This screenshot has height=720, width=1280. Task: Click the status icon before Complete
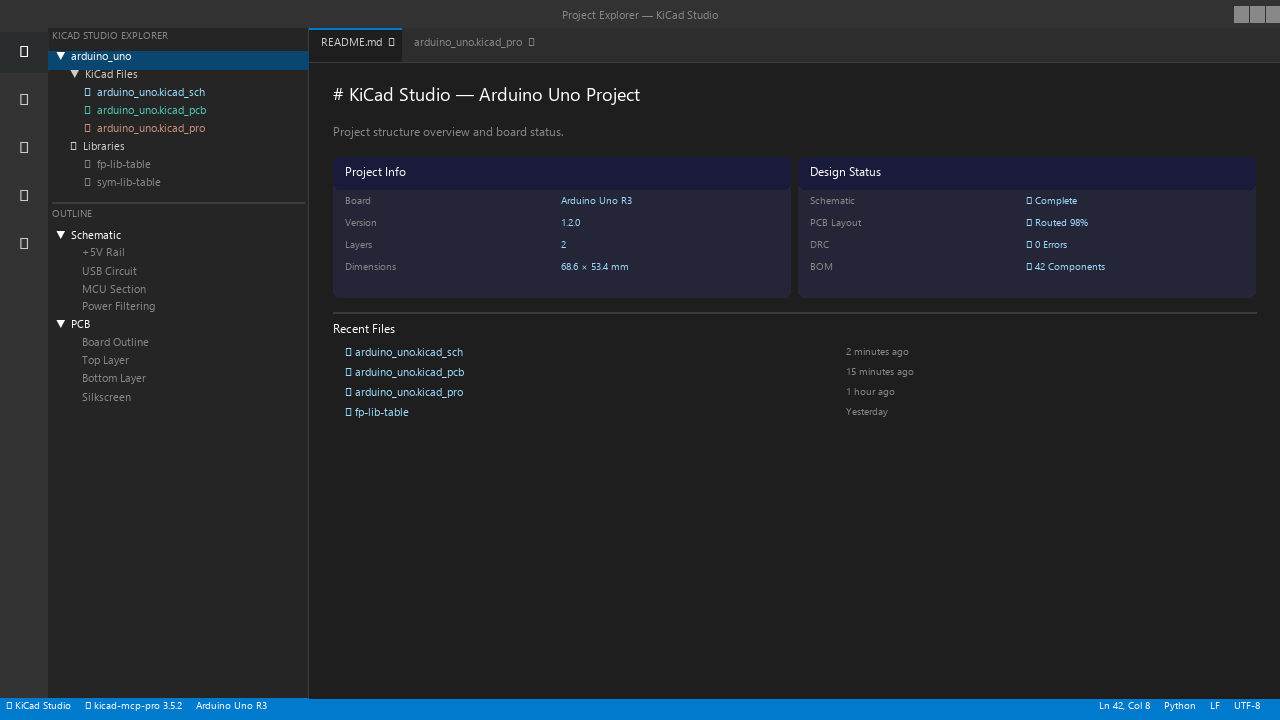1029,201
